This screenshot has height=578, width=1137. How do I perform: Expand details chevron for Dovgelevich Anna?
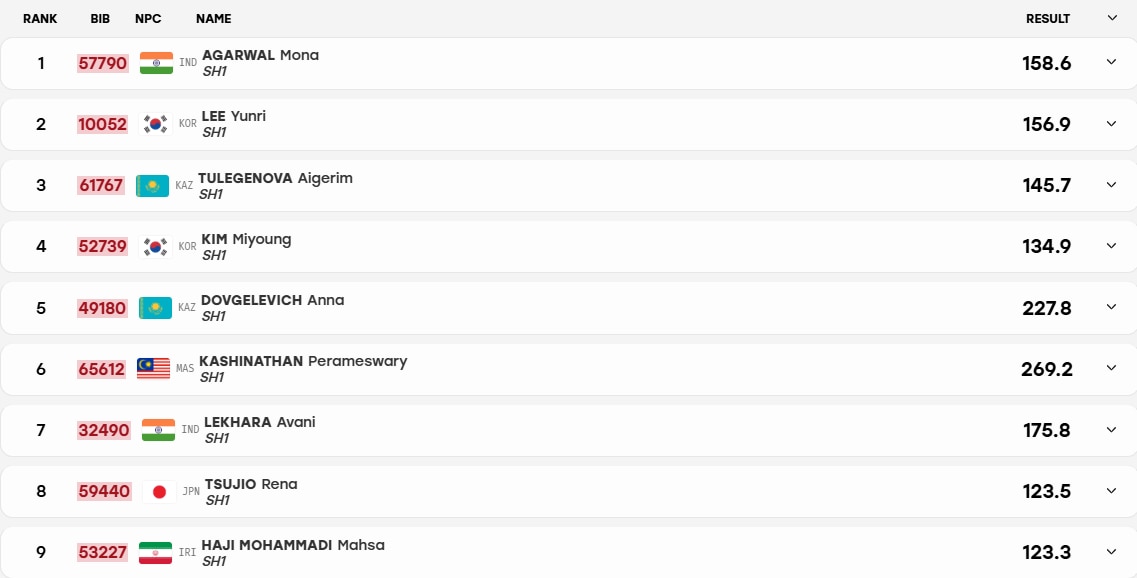coord(1111,307)
